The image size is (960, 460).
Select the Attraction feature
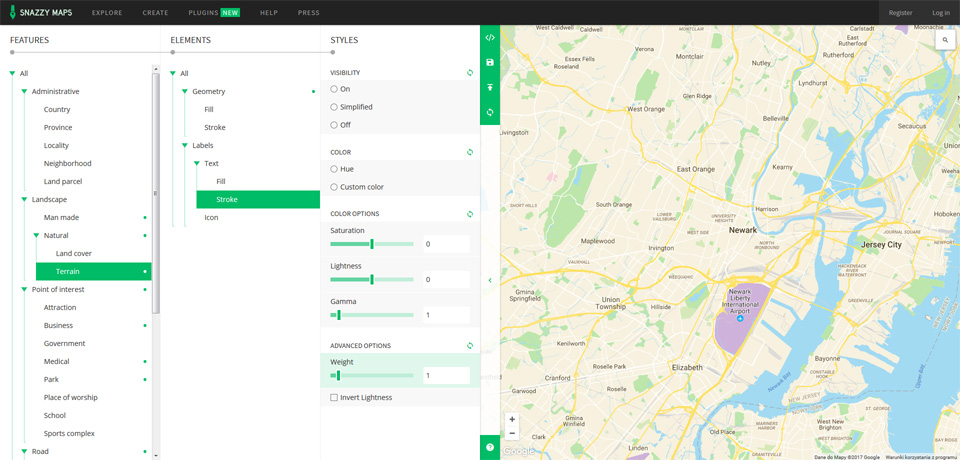pos(60,307)
